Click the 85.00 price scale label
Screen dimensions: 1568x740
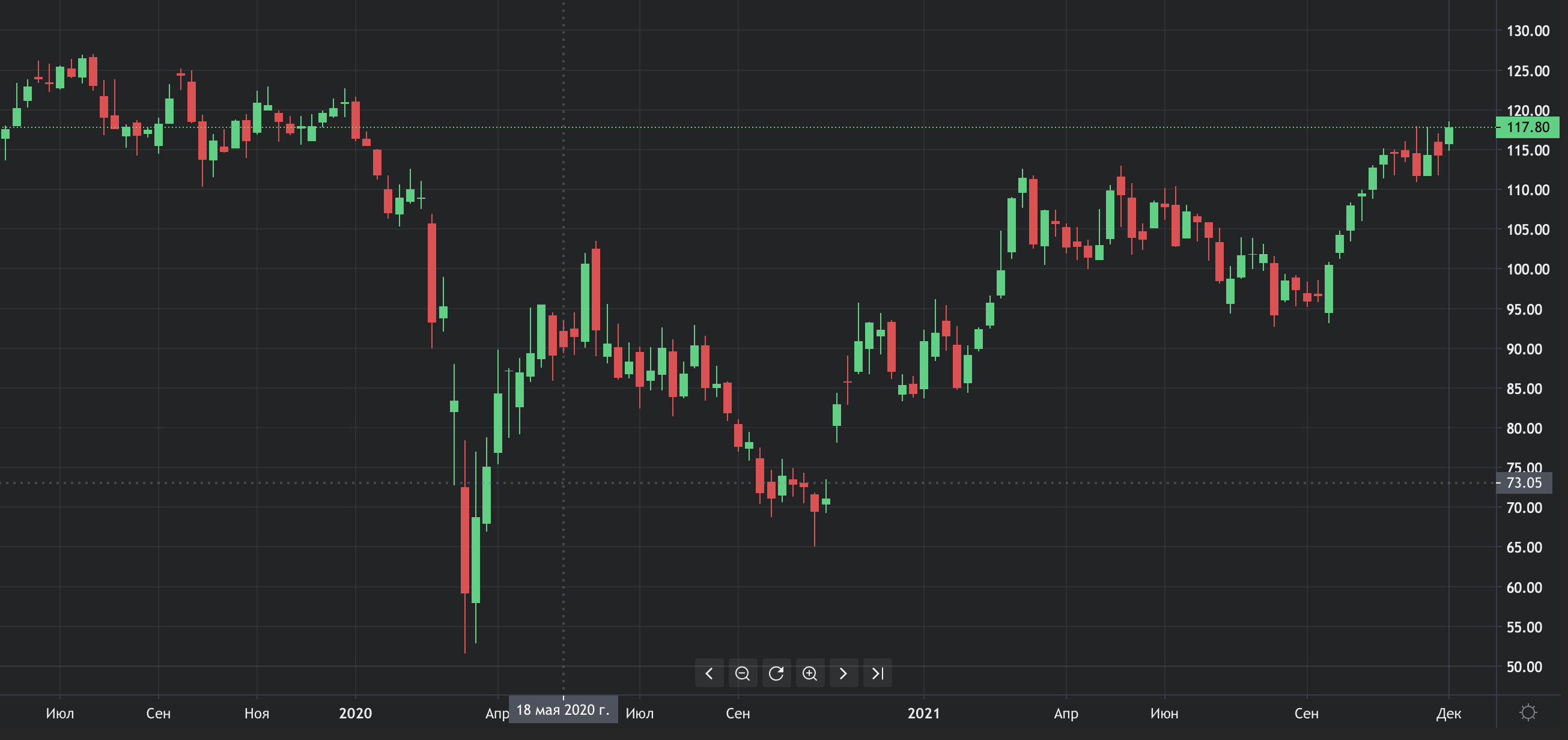click(1524, 389)
